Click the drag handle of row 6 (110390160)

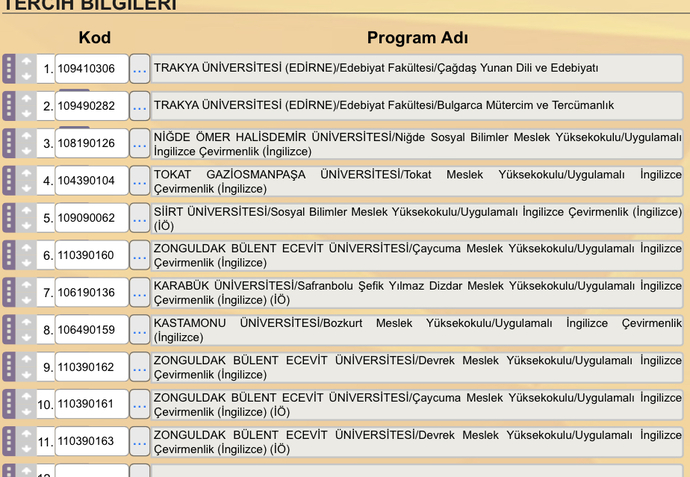point(9,255)
